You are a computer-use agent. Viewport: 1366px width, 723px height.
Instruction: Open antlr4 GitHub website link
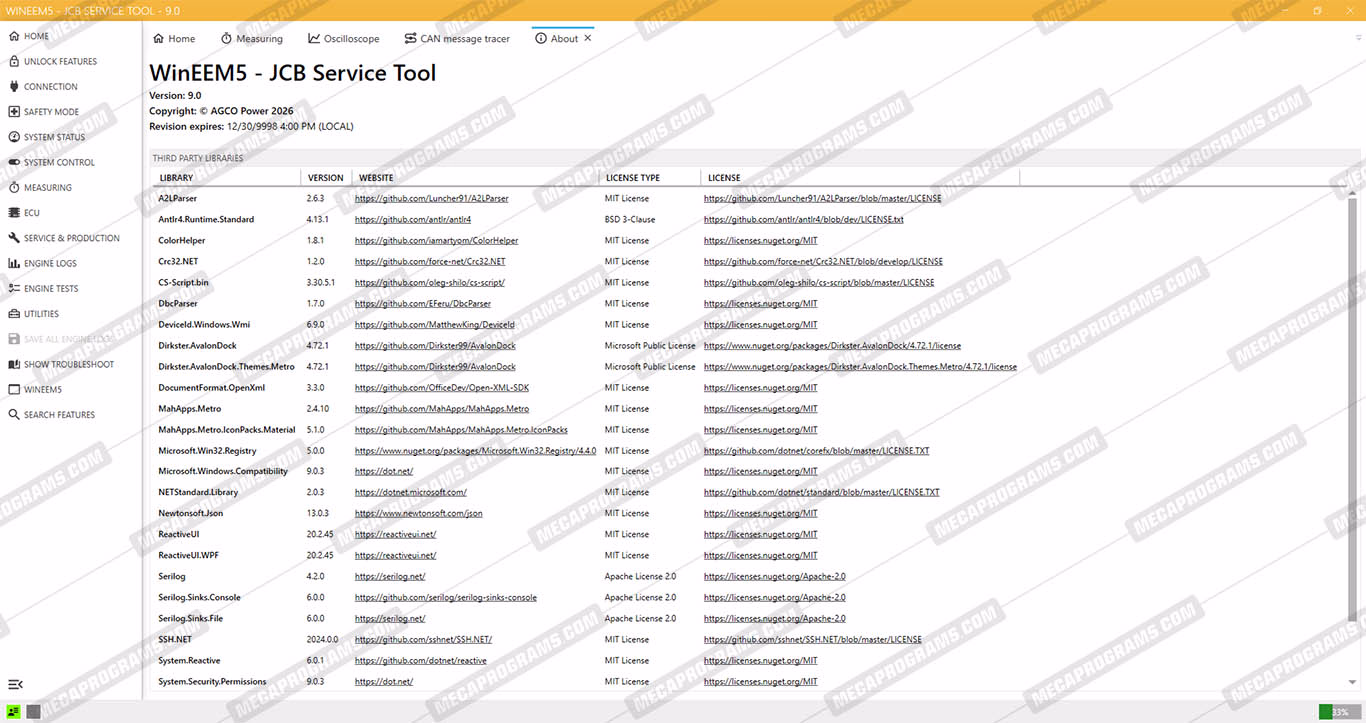click(x=412, y=219)
